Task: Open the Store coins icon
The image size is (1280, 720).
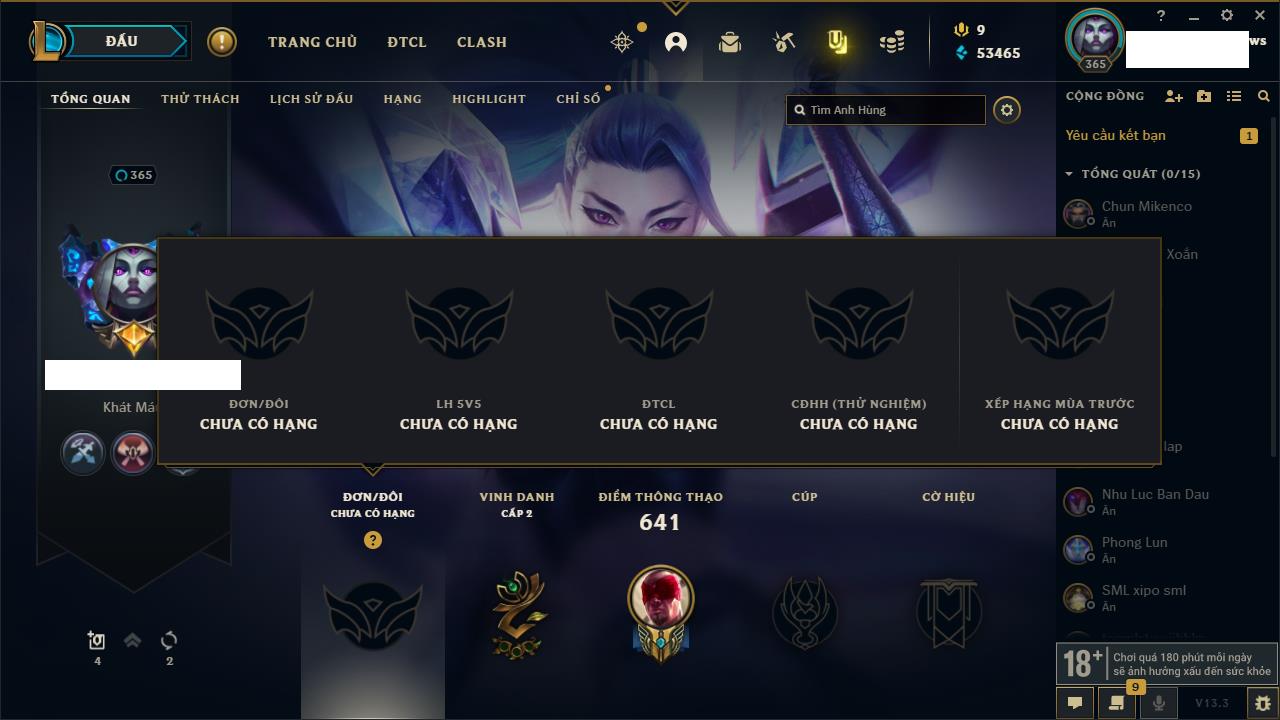Action: [892, 42]
